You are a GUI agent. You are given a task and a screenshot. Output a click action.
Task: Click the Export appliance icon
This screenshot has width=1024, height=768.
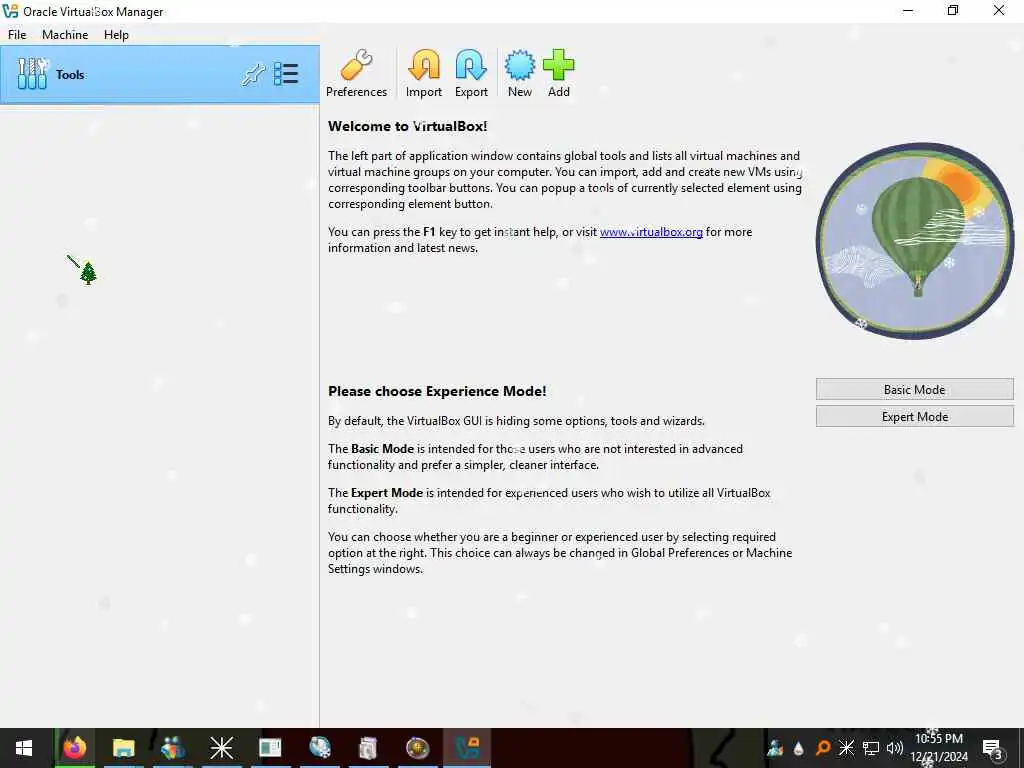click(471, 73)
